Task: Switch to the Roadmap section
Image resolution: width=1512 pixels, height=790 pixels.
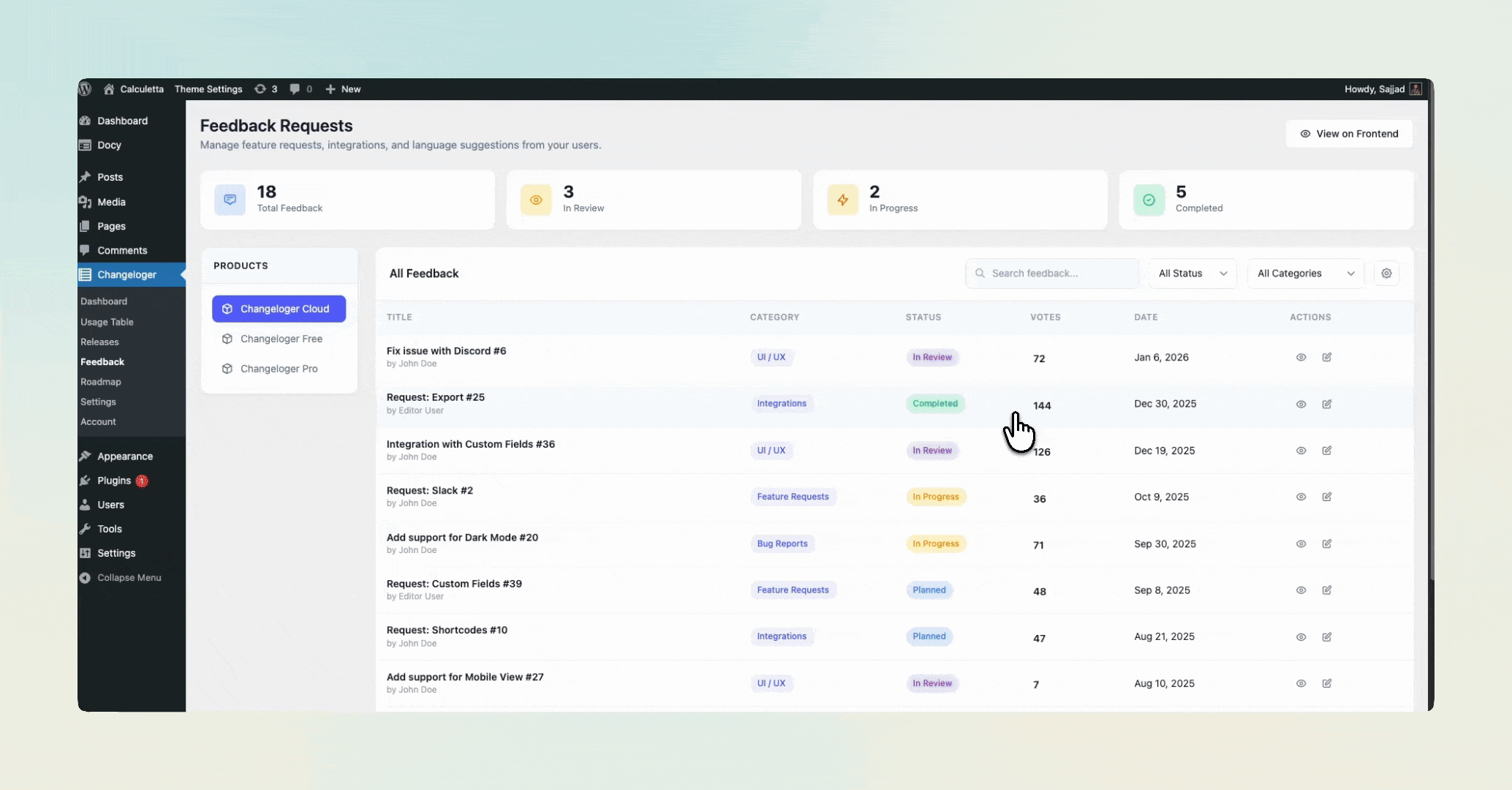Action: [x=101, y=381]
